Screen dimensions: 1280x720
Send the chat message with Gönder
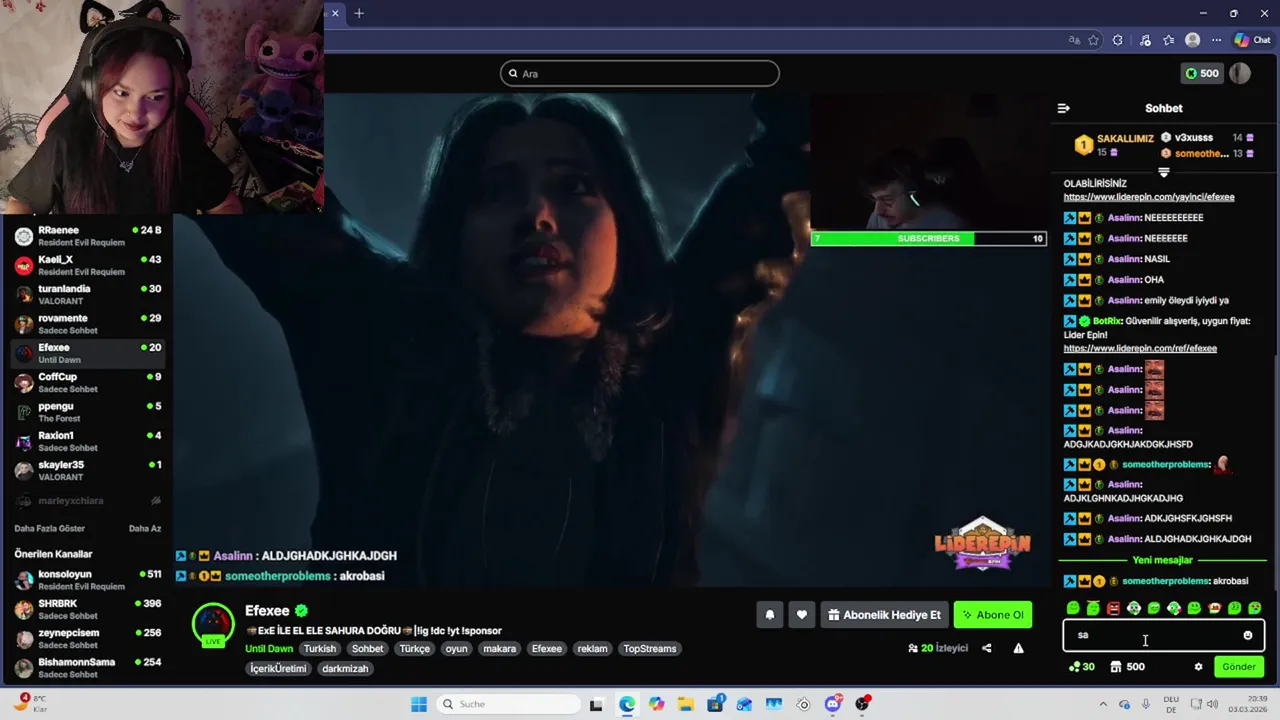click(x=1239, y=667)
